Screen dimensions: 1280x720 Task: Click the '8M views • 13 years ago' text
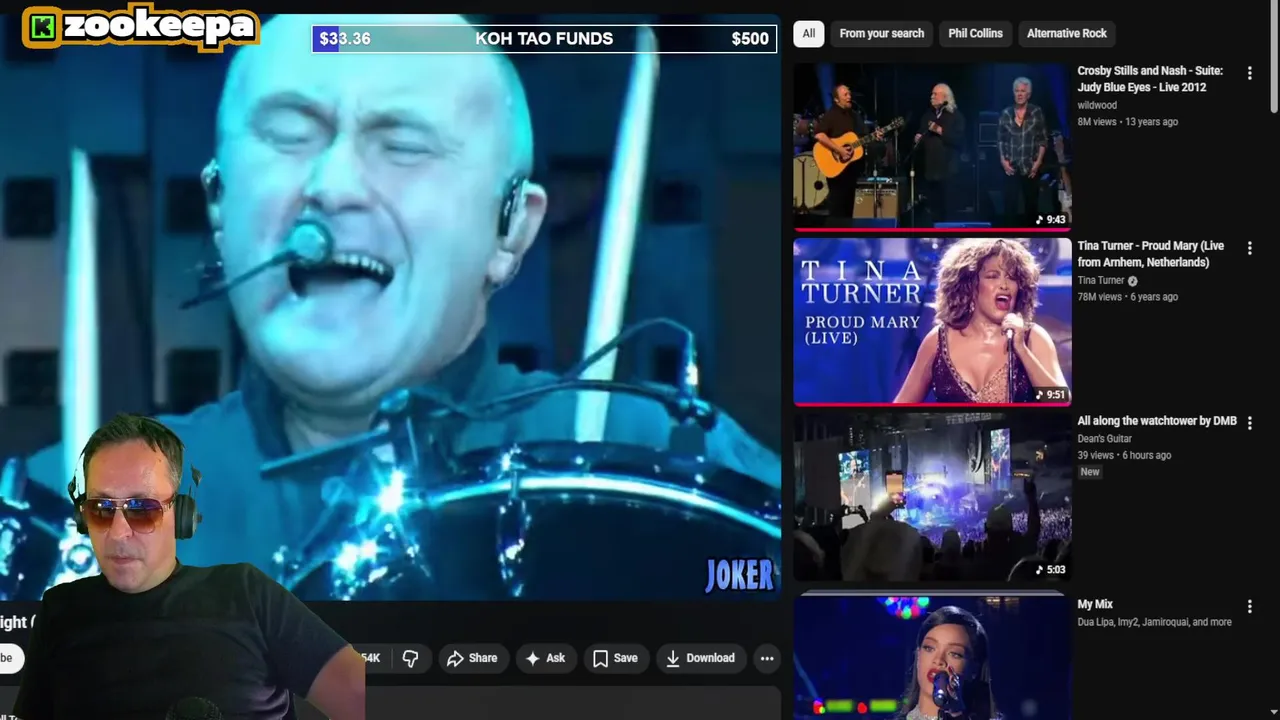point(1127,122)
